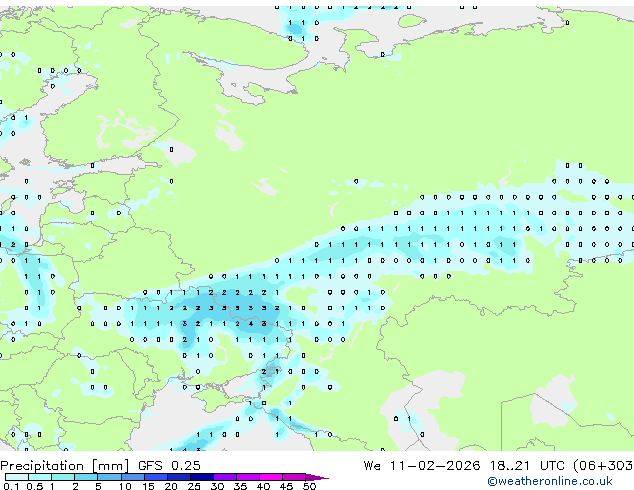Pick the 25–30 mm navy legend swatch
Image resolution: width=634 pixels, height=490 pixels.
click(x=202, y=477)
